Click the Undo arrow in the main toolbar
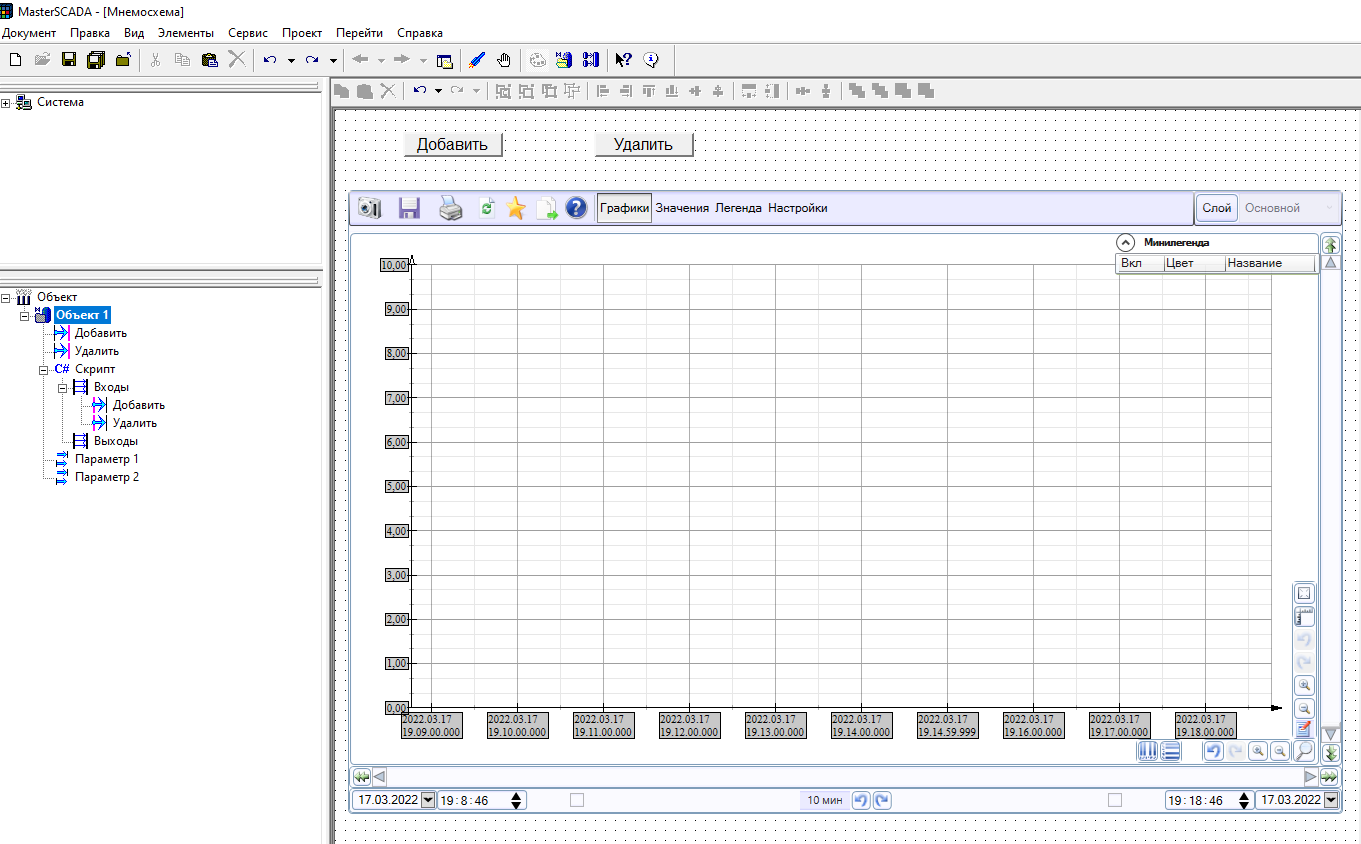Screen dimensions: 1361x844 270,60
